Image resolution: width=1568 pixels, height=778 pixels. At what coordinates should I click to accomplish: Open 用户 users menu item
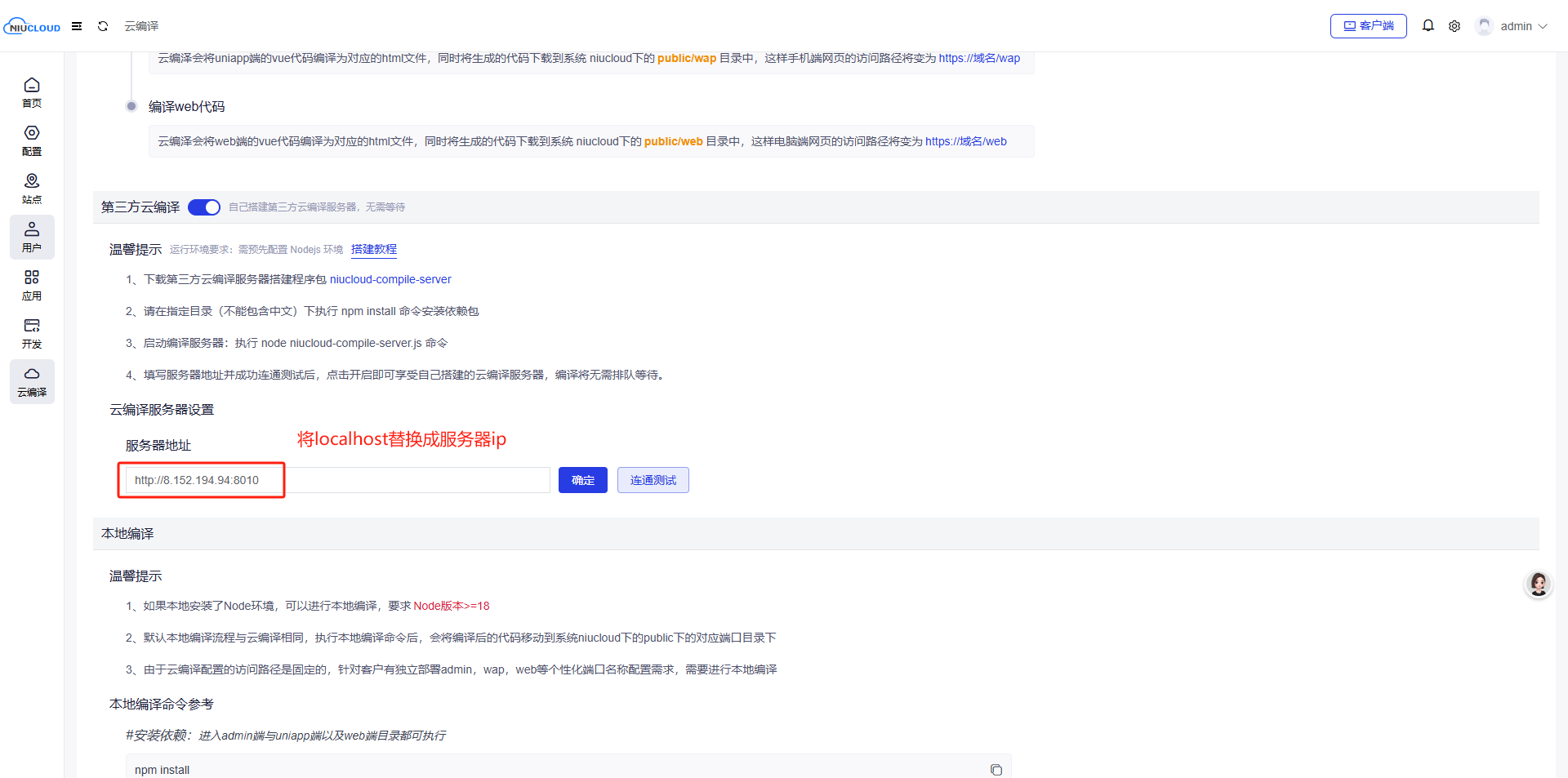[x=32, y=237]
